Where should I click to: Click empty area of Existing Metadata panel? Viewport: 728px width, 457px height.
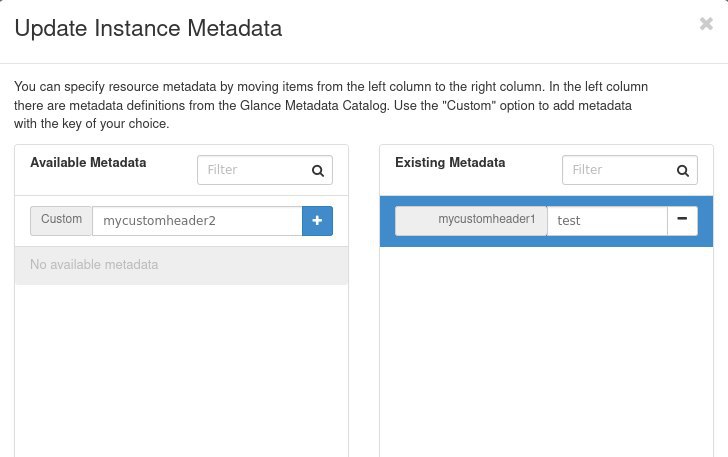pyautogui.click(x=546, y=353)
